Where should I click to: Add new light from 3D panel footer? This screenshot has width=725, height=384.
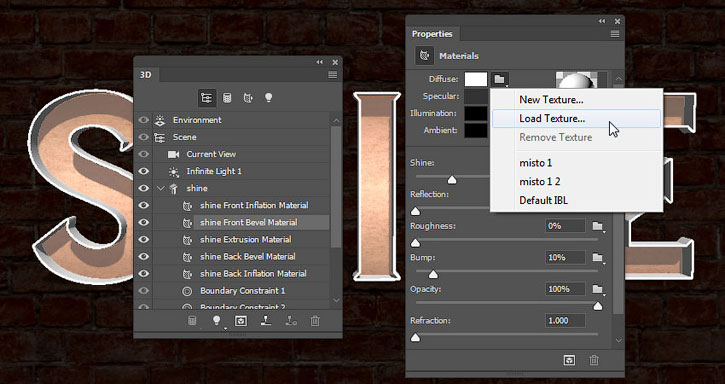(x=216, y=321)
